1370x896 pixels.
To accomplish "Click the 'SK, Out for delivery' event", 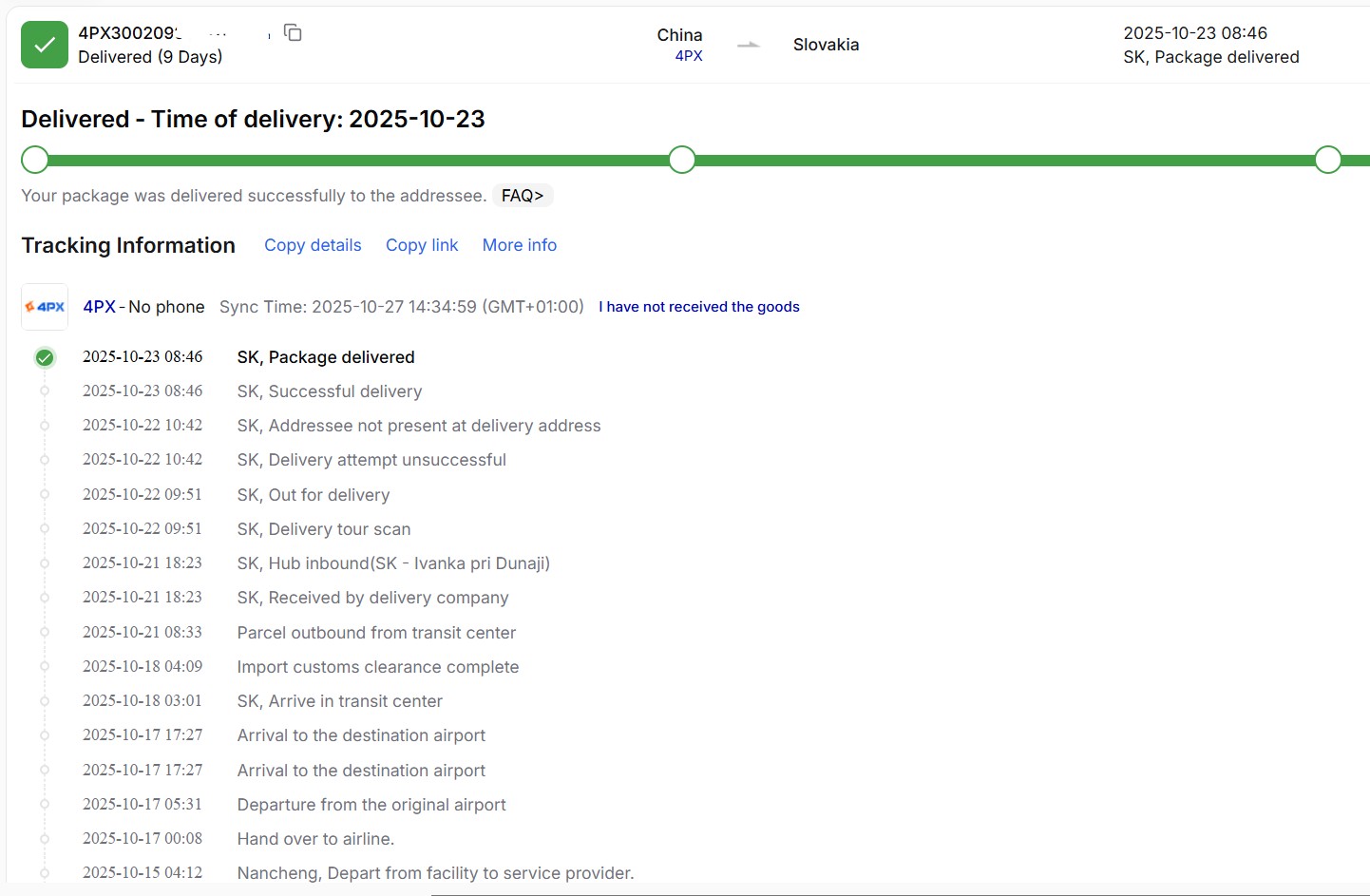I will click(x=314, y=495).
